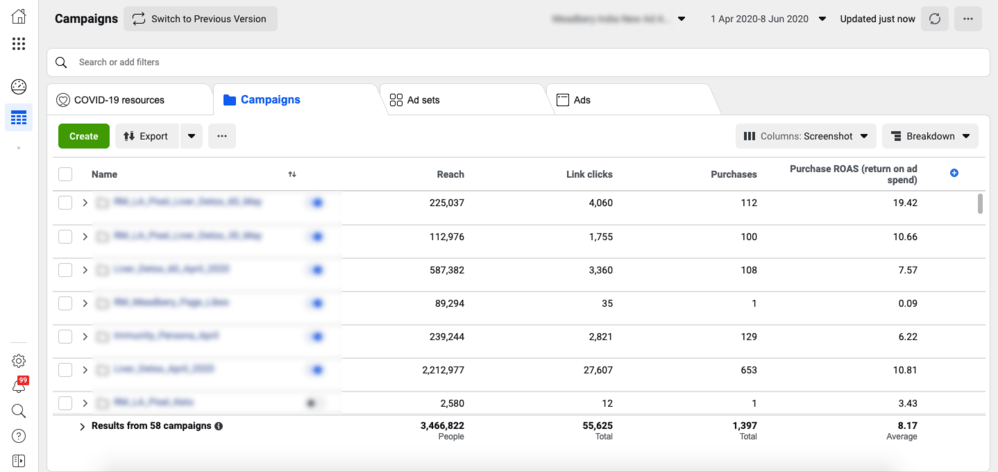Open the Columns: Screenshot dropdown
998x472 pixels.
pos(805,136)
